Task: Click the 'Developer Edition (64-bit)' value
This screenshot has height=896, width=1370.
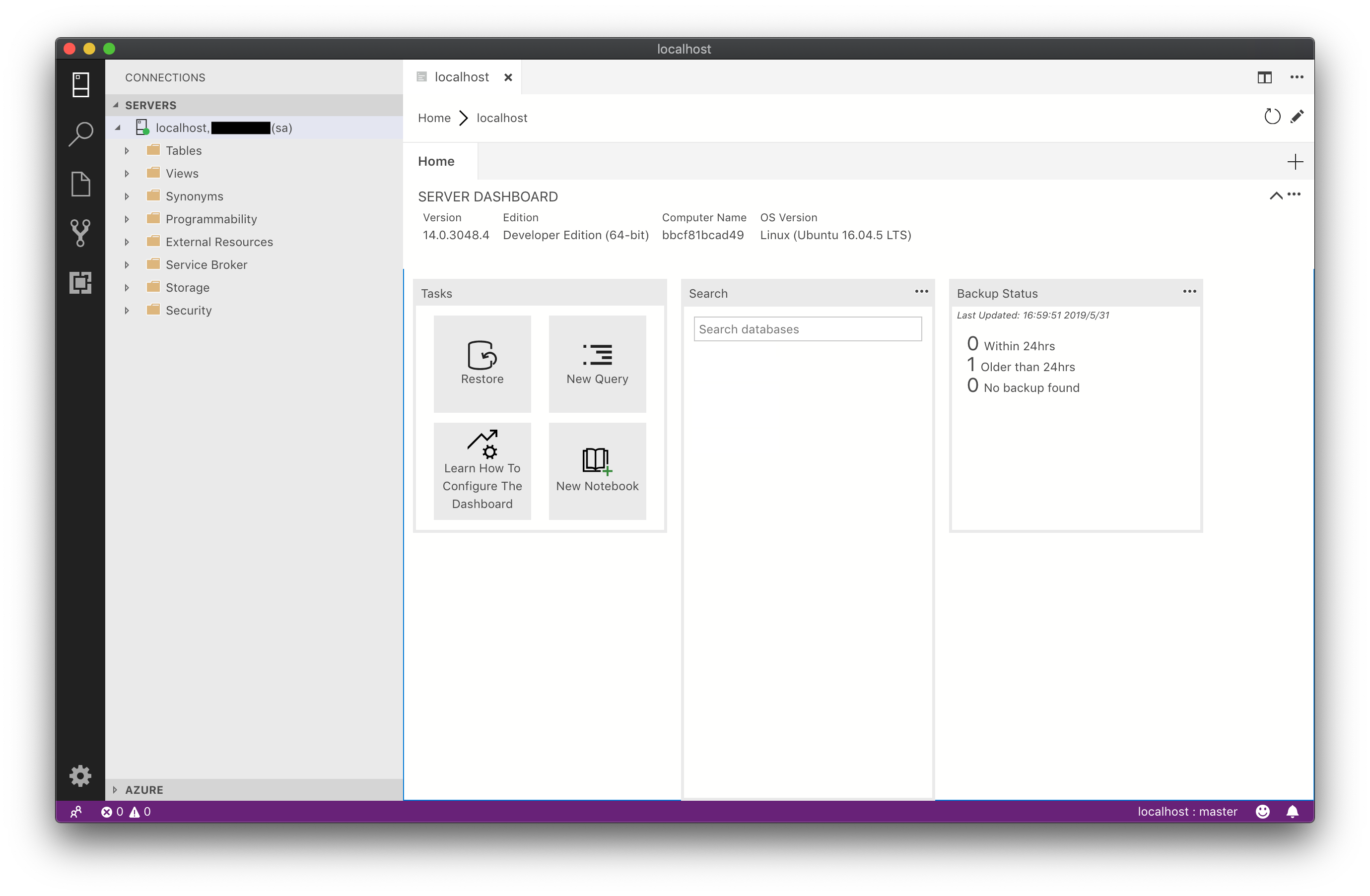Action: [576, 235]
